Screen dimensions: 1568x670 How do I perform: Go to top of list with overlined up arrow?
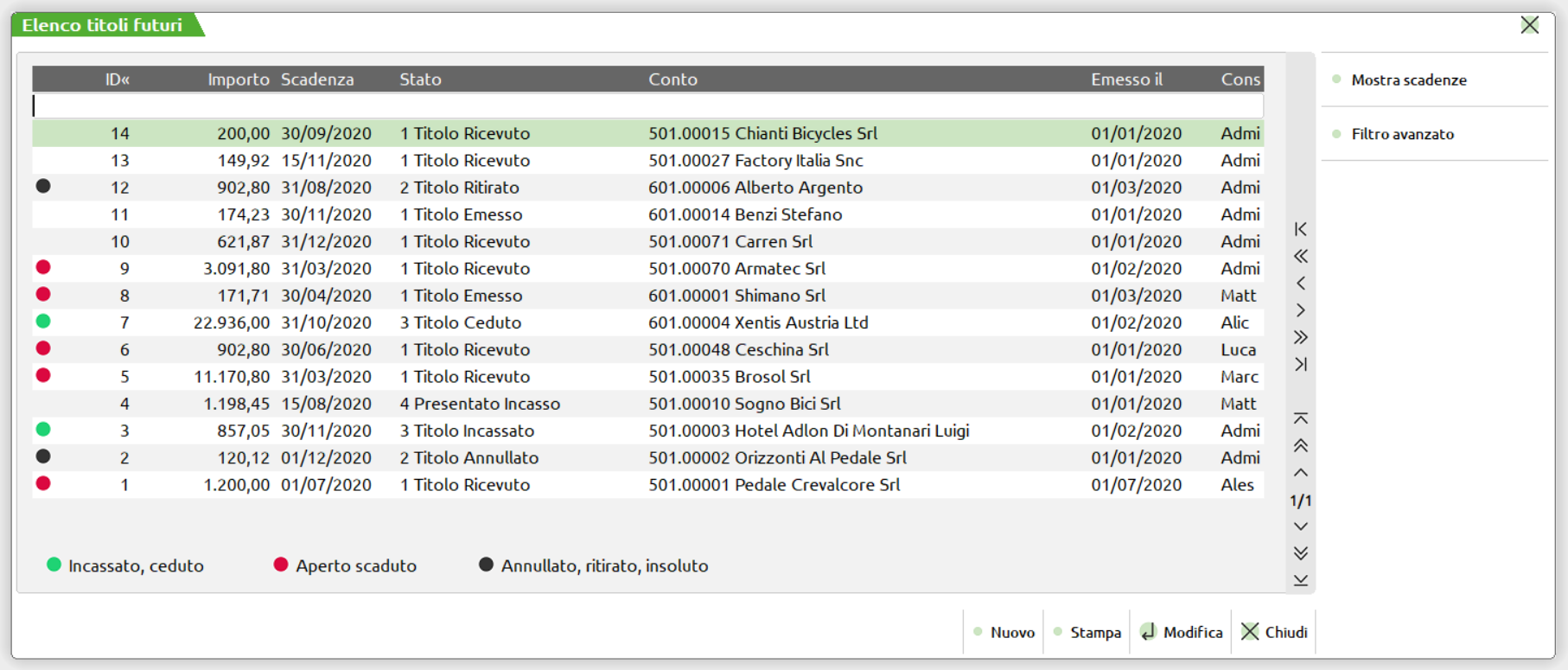coord(1300,418)
